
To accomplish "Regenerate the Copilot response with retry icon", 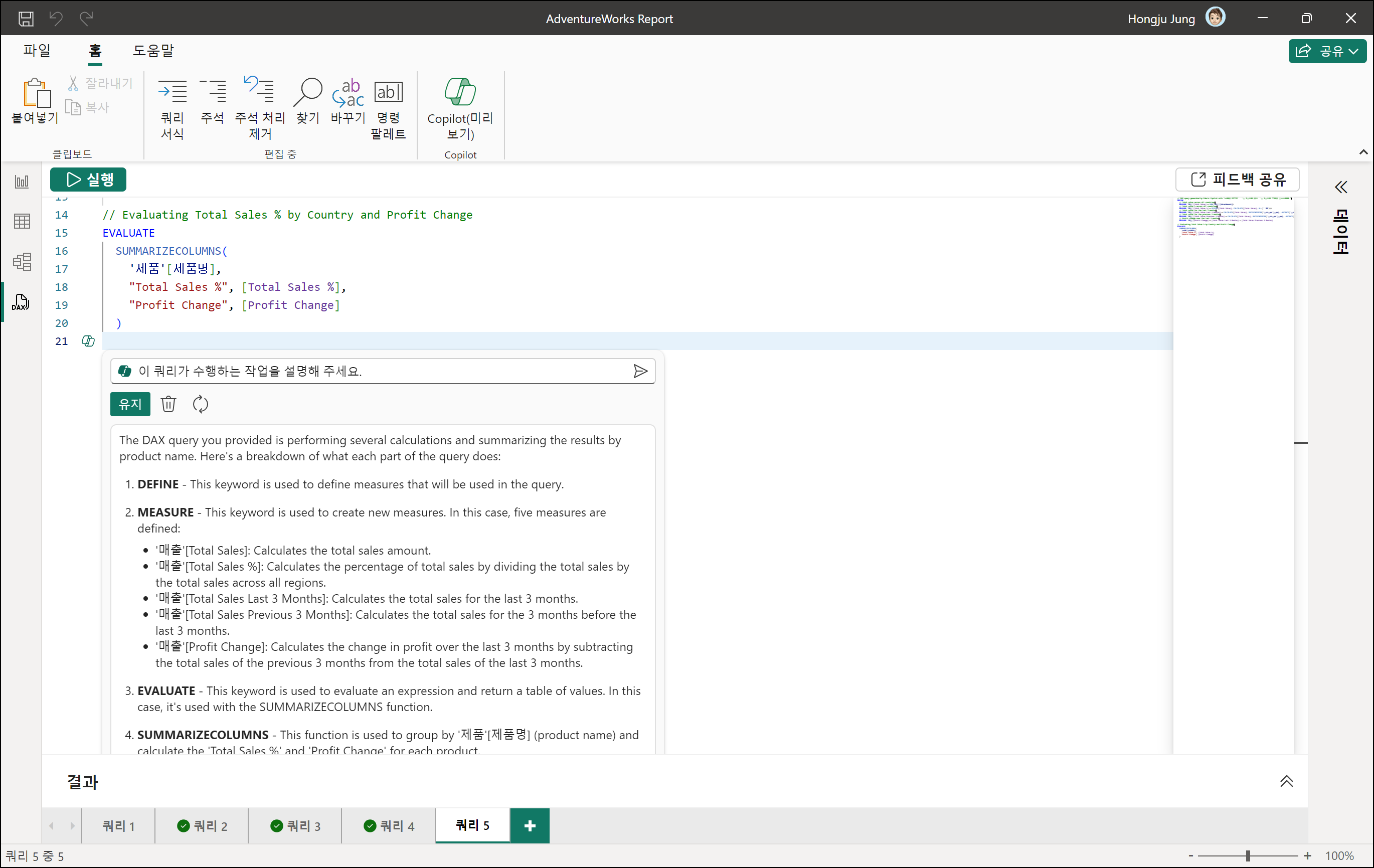I will 200,404.
